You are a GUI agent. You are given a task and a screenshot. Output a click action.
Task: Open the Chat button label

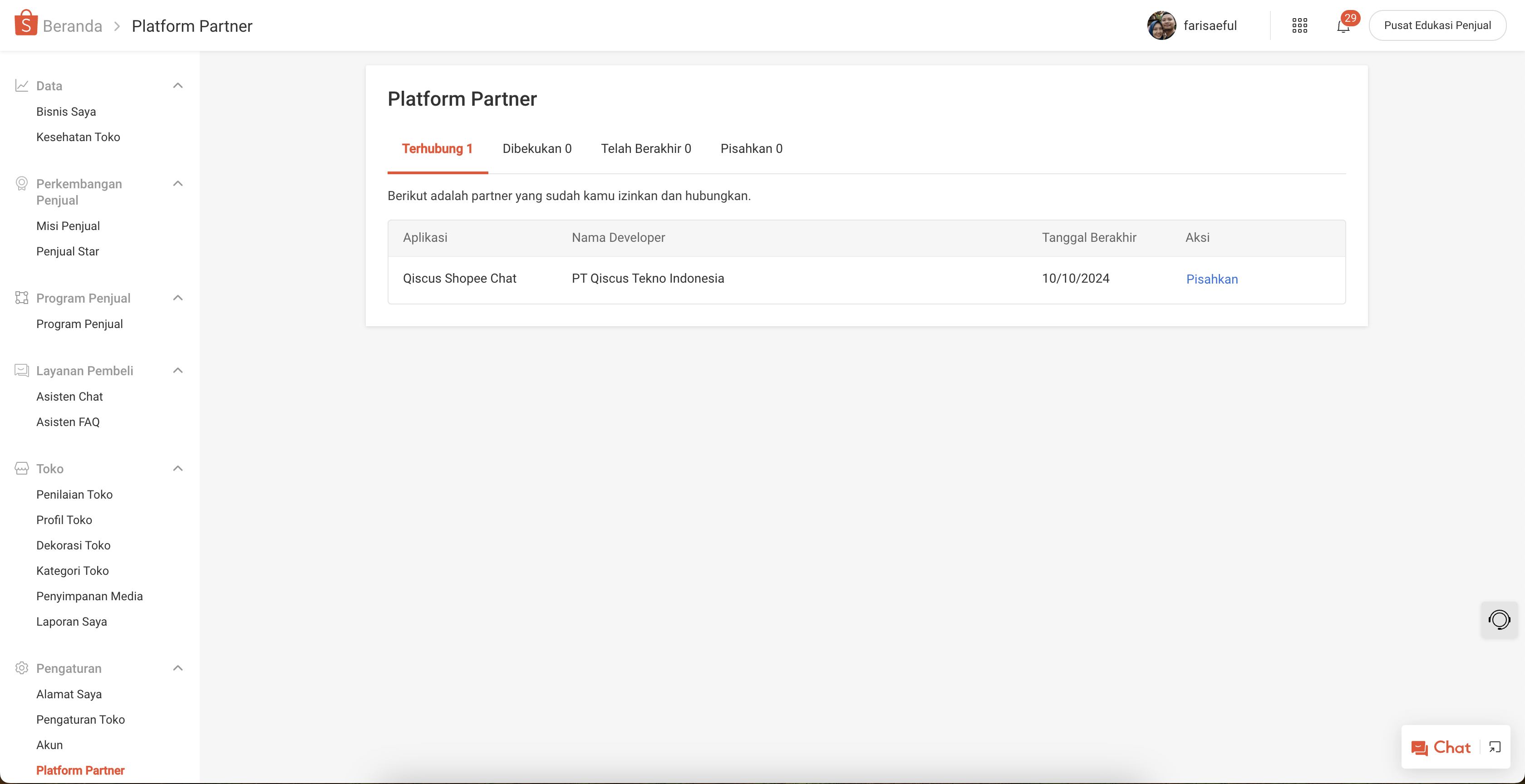click(1451, 747)
